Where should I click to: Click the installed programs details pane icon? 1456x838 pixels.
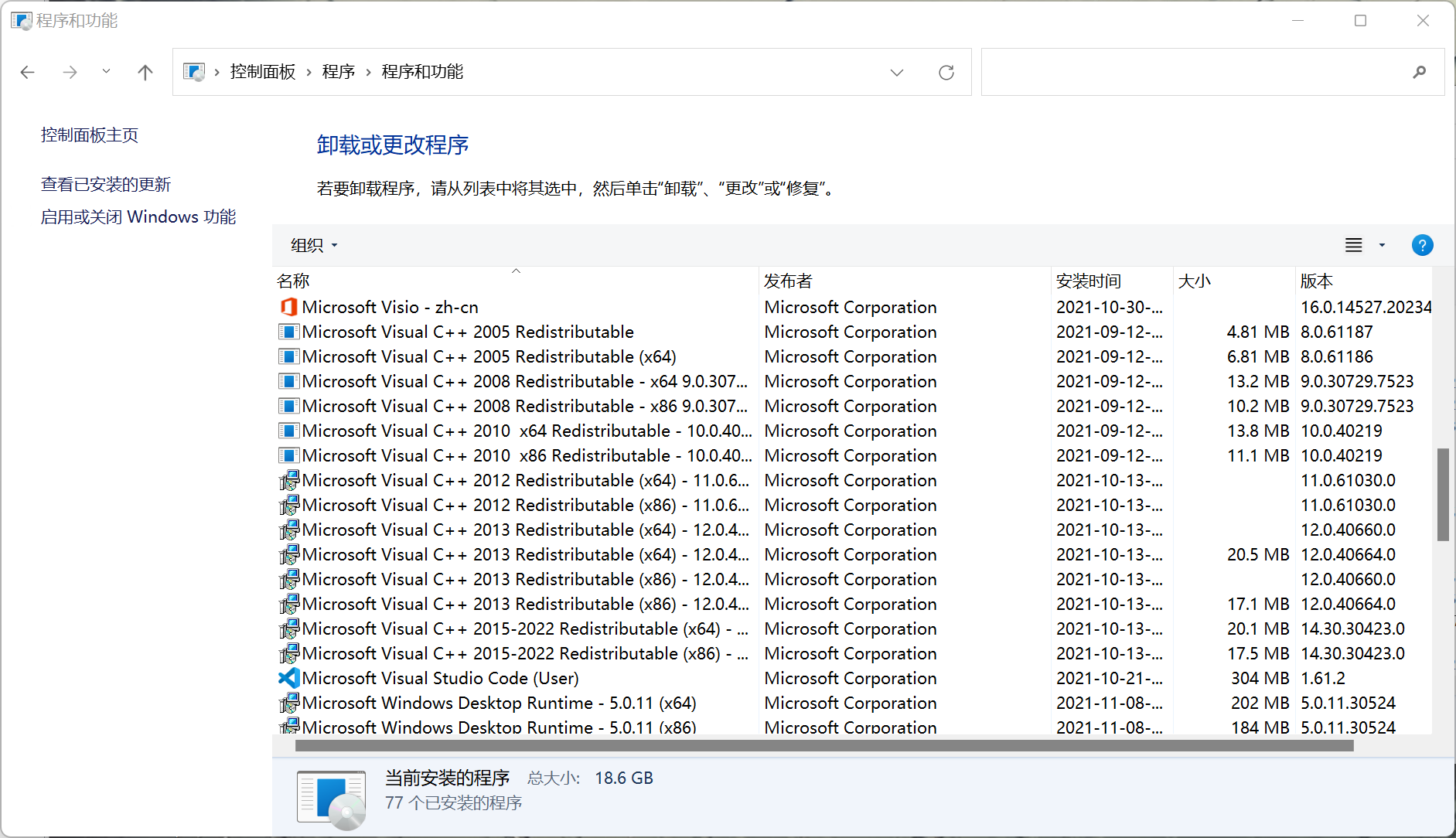(x=331, y=800)
